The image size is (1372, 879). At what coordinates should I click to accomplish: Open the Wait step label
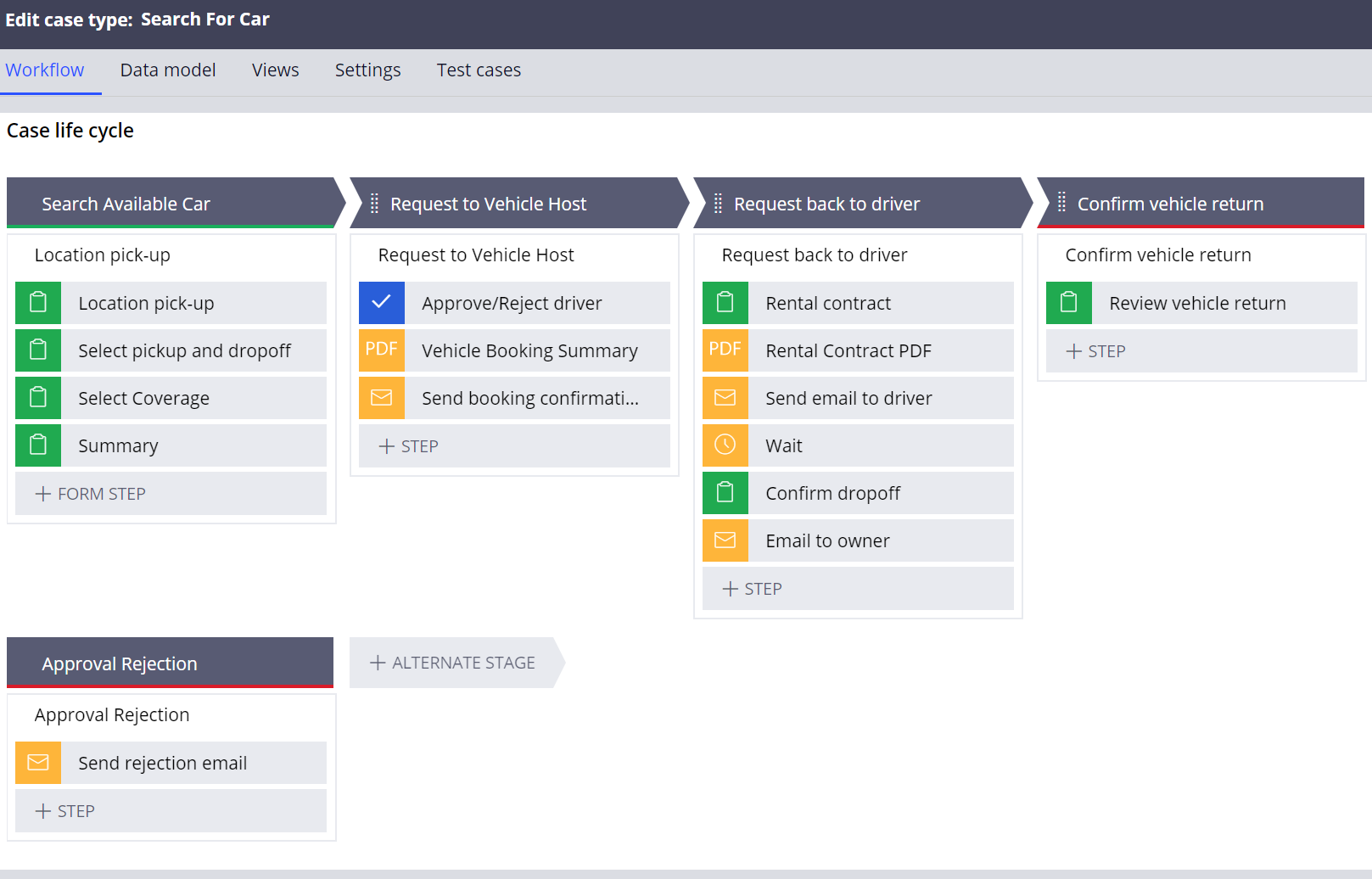point(784,445)
